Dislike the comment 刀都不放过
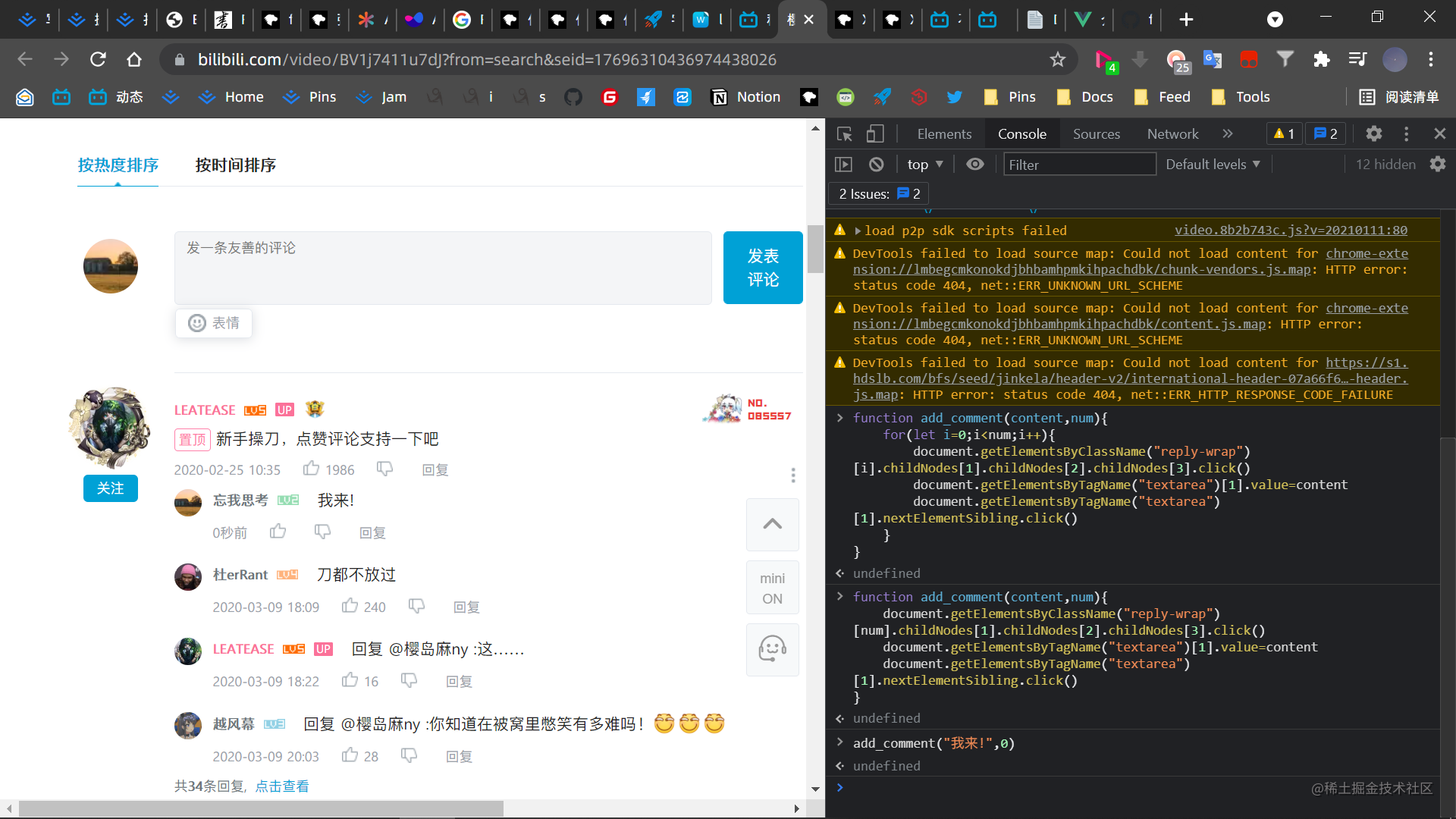The width and height of the screenshot is (1456, 819). (416, 606)
